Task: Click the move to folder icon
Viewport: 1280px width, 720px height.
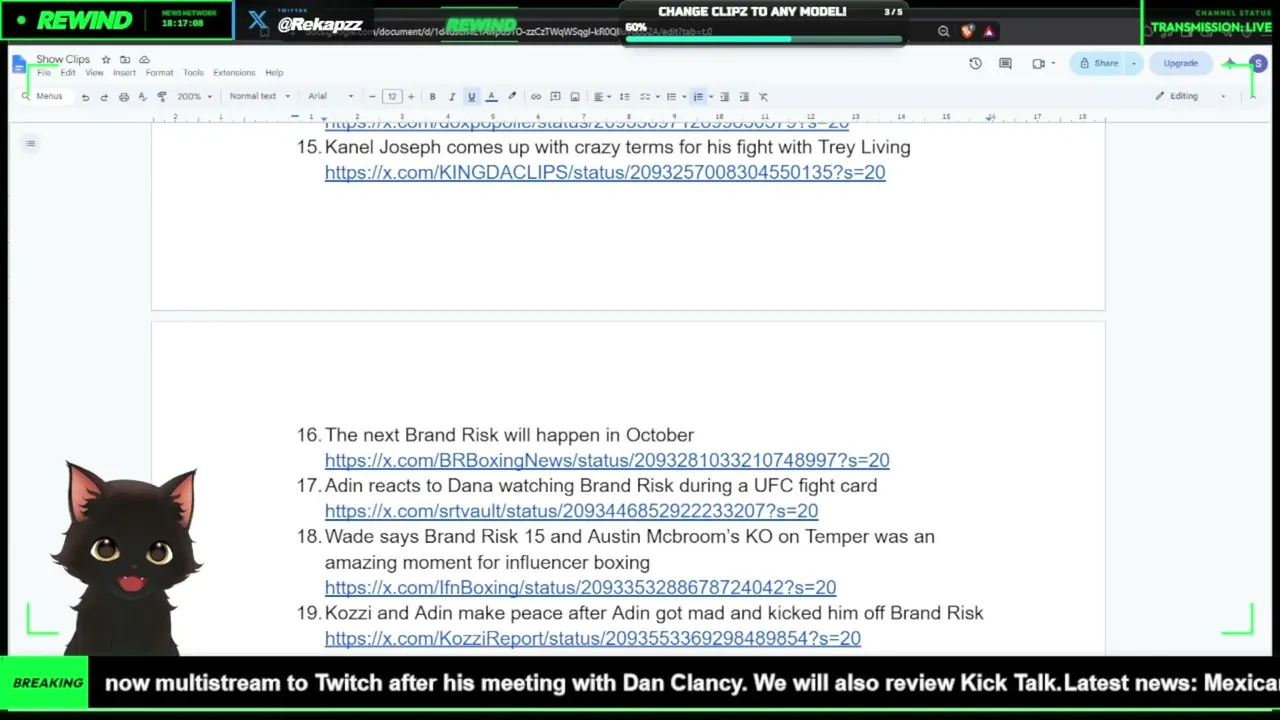Action: point(125,60)
